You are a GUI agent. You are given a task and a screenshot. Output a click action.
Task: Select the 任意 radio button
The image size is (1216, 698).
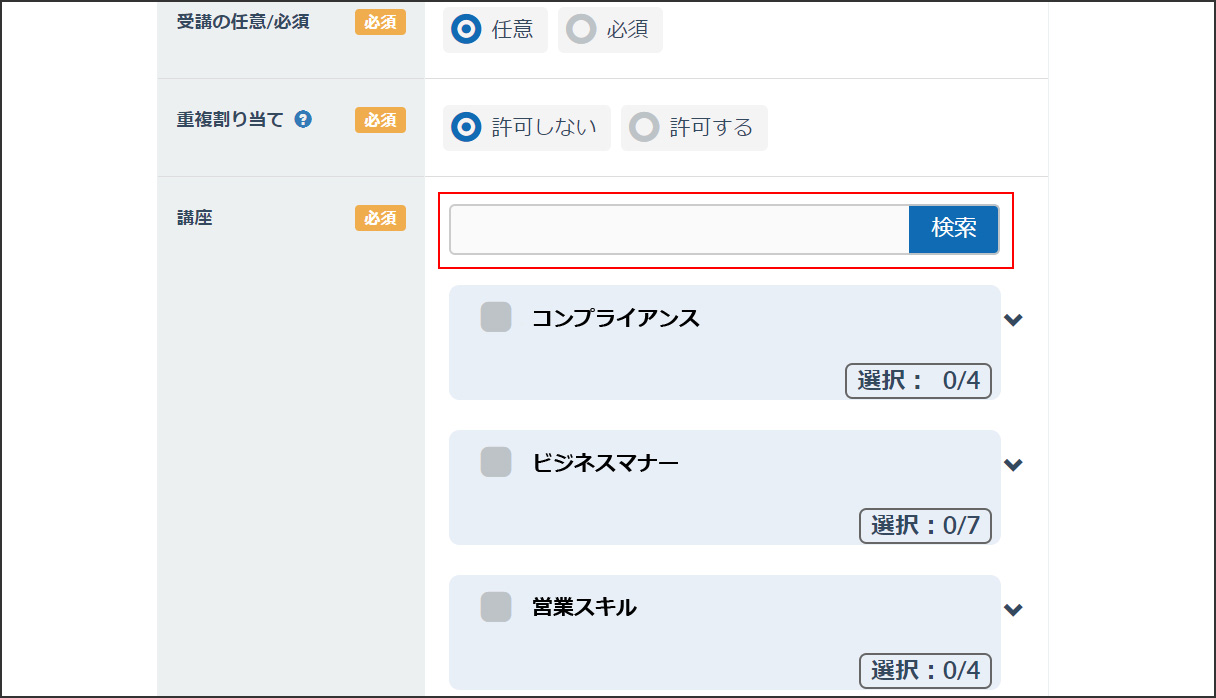pyautogui.click(x=495, y=30)
